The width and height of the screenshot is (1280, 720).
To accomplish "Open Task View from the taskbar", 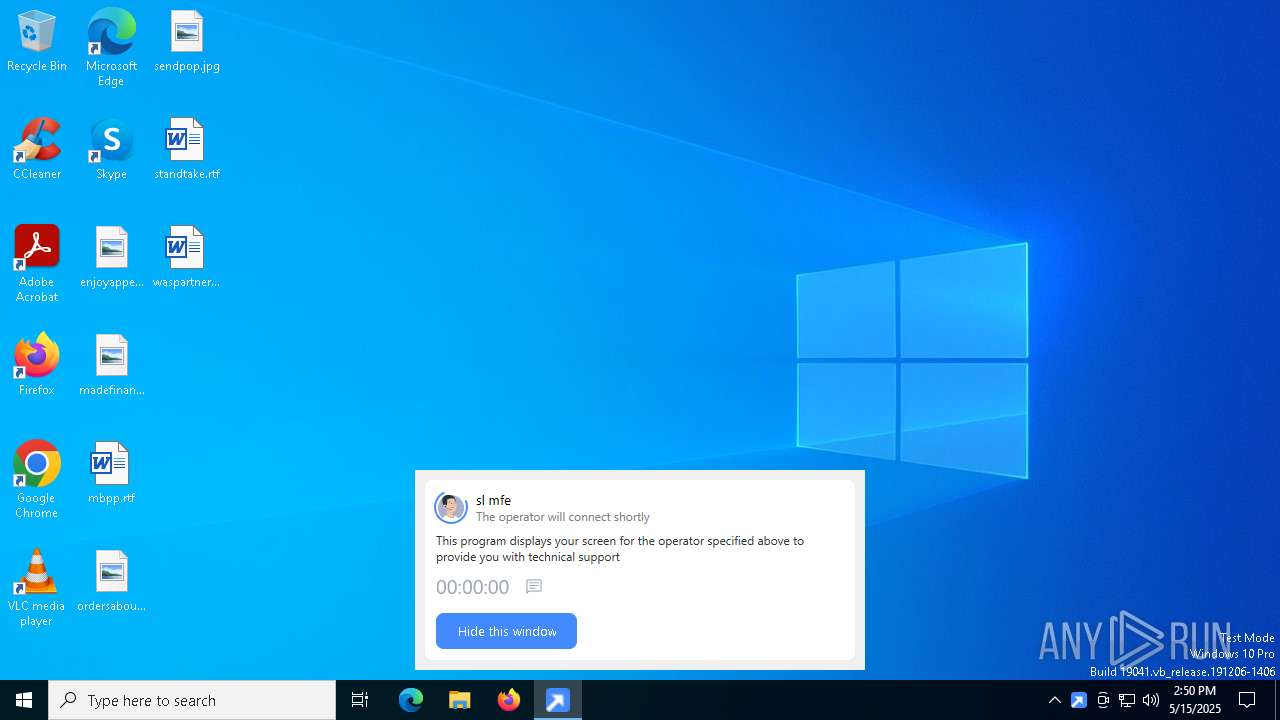I will click(x=360, y=700).
